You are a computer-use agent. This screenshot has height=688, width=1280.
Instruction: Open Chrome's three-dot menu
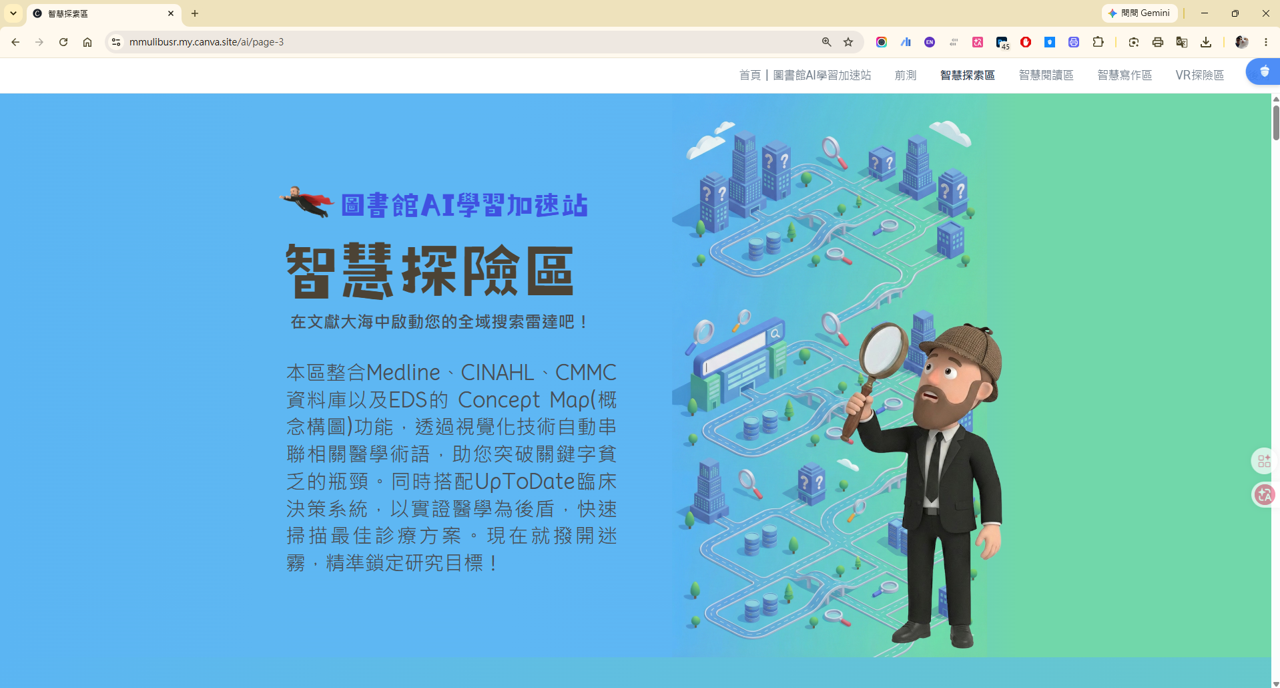tap(1266, 42)
